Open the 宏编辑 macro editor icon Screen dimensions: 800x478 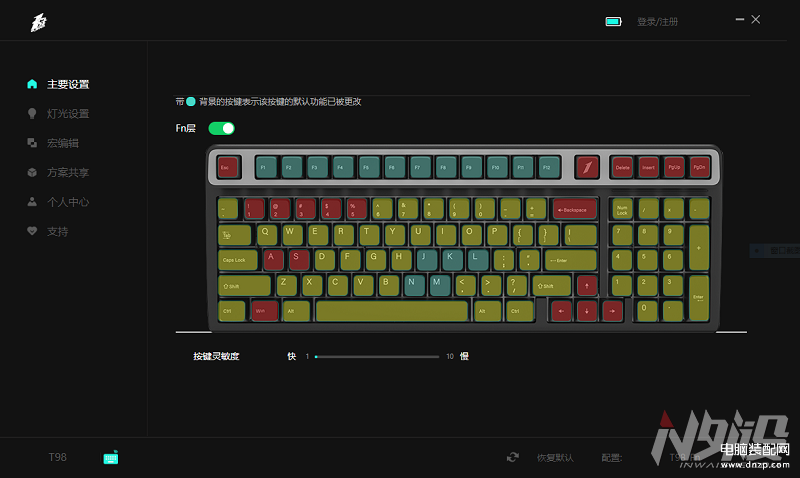coord(32,143)
